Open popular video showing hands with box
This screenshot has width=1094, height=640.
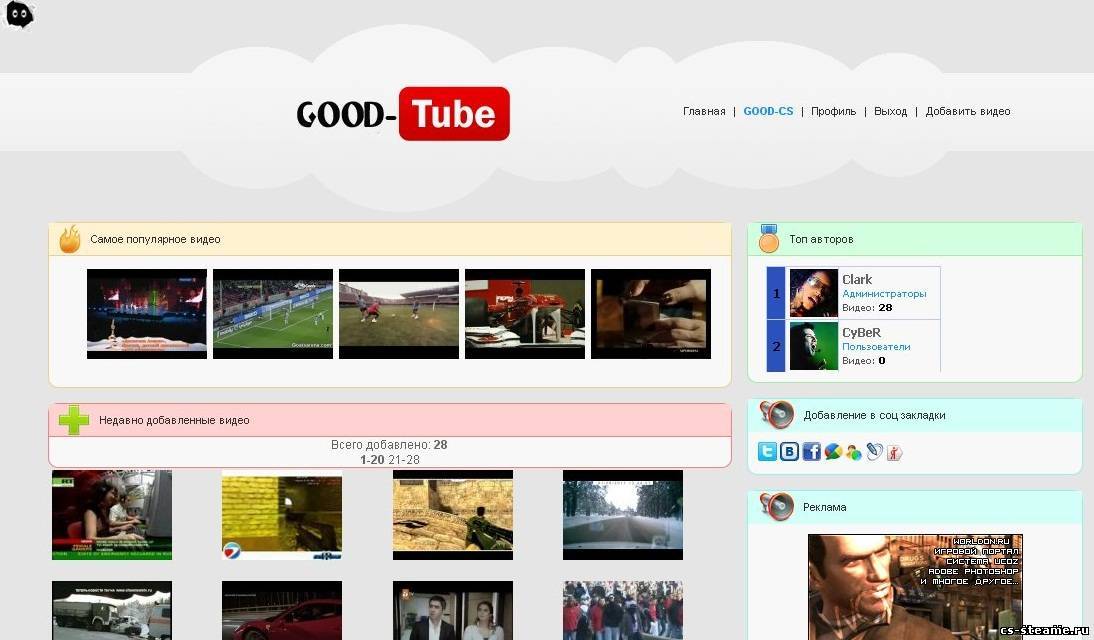(651, 314)
